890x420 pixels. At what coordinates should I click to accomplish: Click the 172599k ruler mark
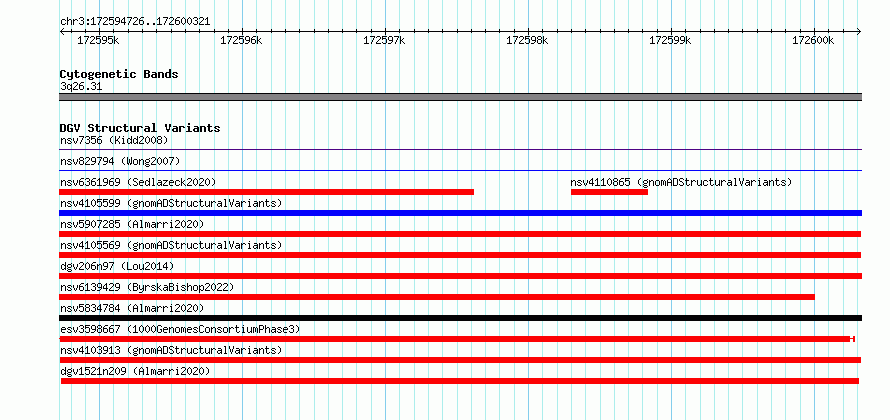pyautogui.click(x=670, y=40)
